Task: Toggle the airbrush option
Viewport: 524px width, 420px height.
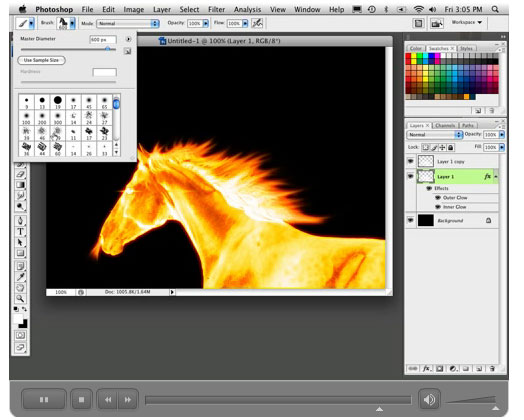Action: click(257, 23)
